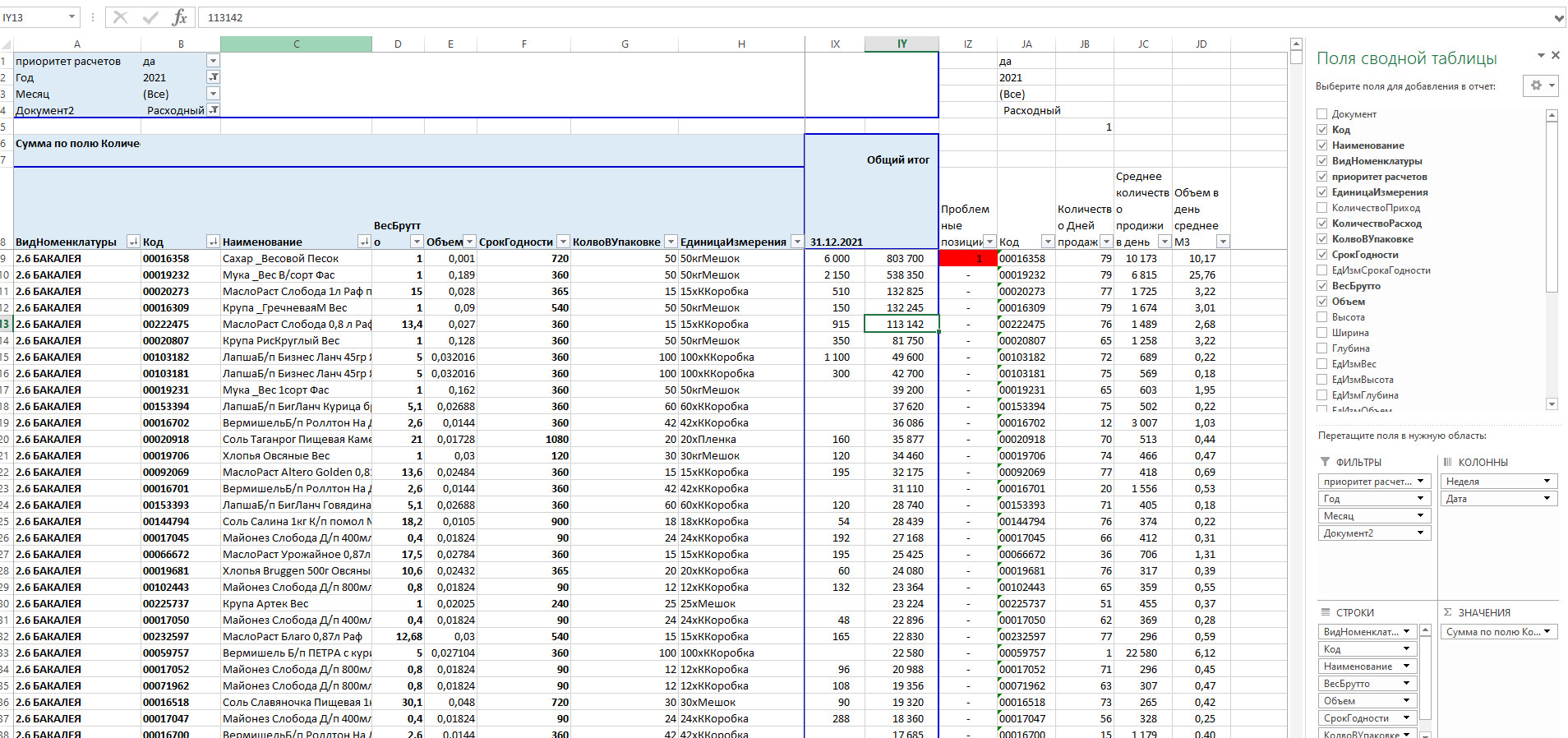
Task: Click the Insert Function fx icon
Action: [179, 17]
